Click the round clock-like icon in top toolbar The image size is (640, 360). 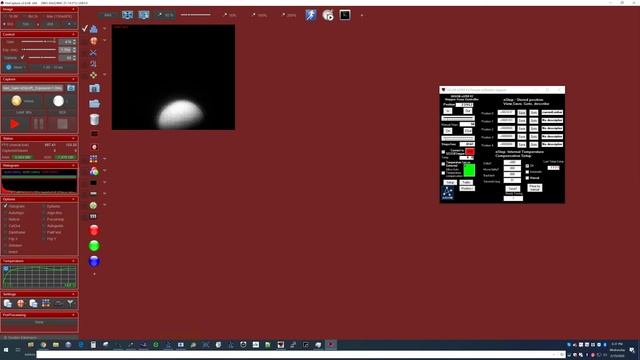328,15
